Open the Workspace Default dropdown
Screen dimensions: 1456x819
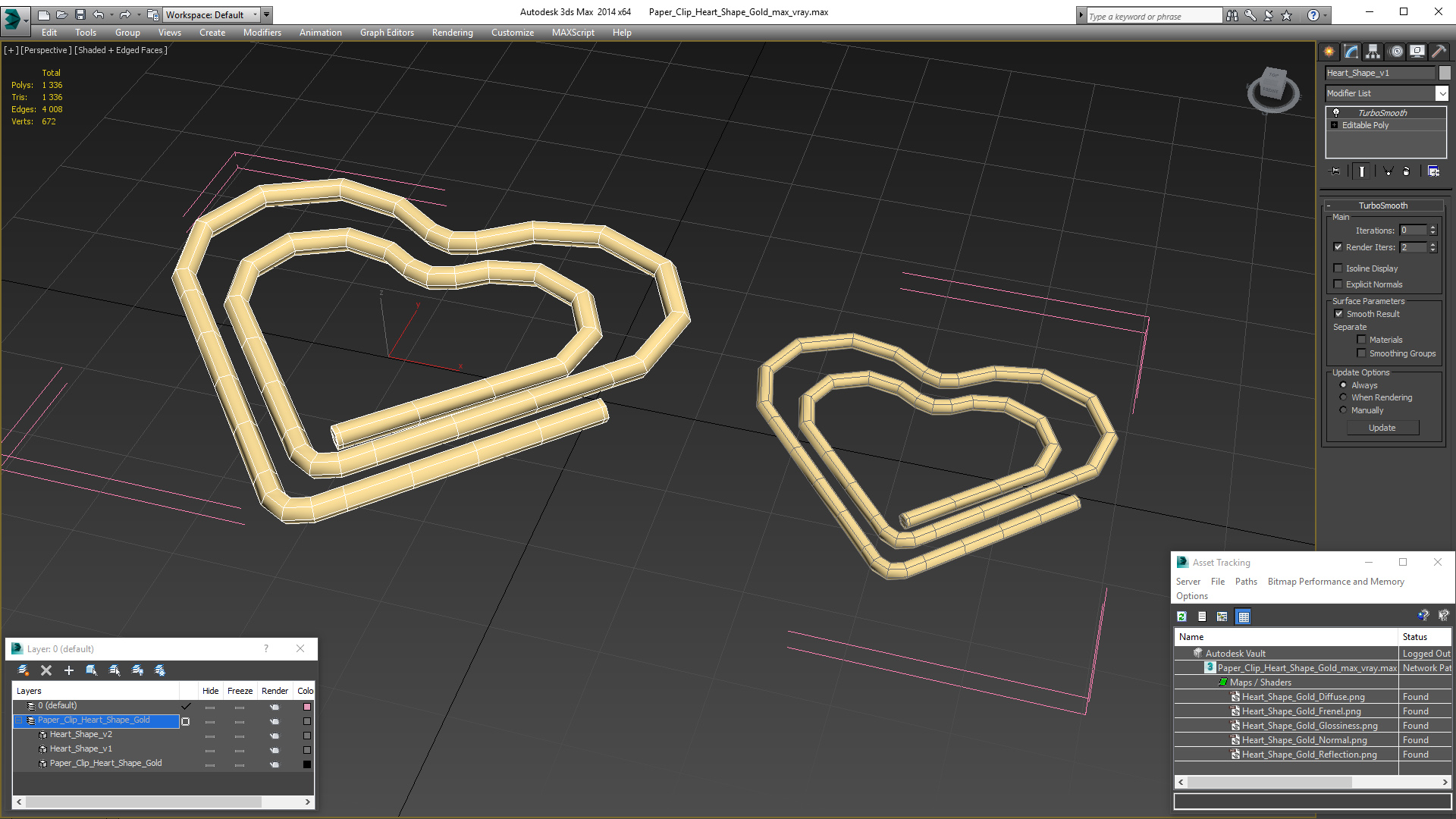(212, 14)
